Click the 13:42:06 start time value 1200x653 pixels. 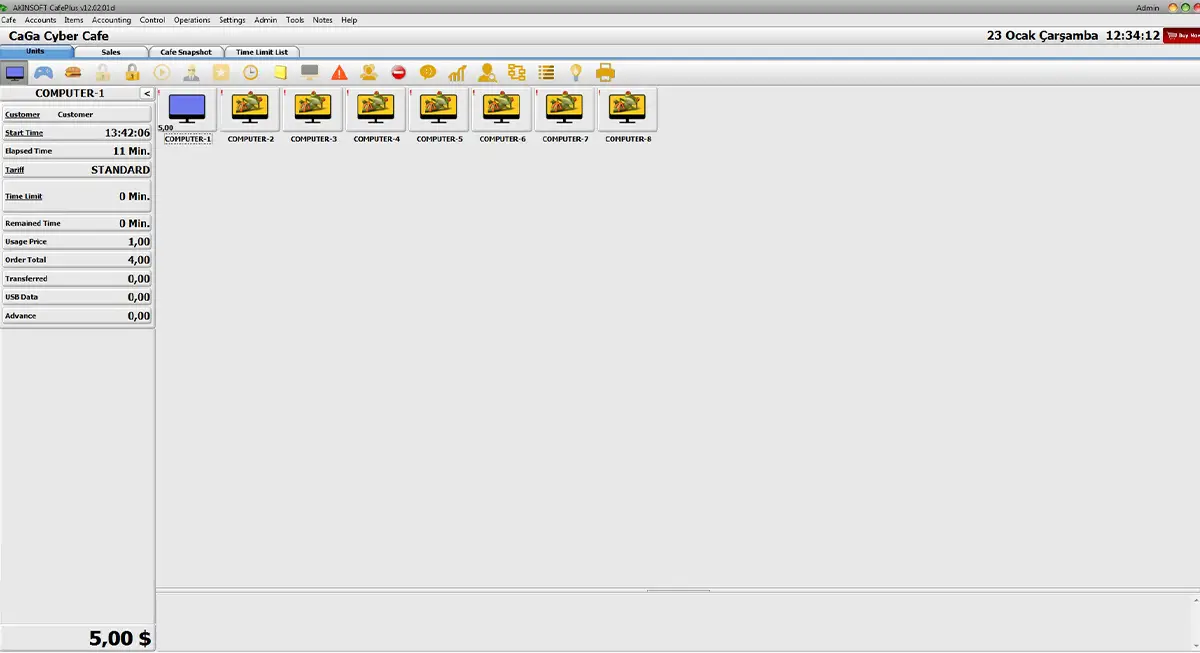coord(128,133)
